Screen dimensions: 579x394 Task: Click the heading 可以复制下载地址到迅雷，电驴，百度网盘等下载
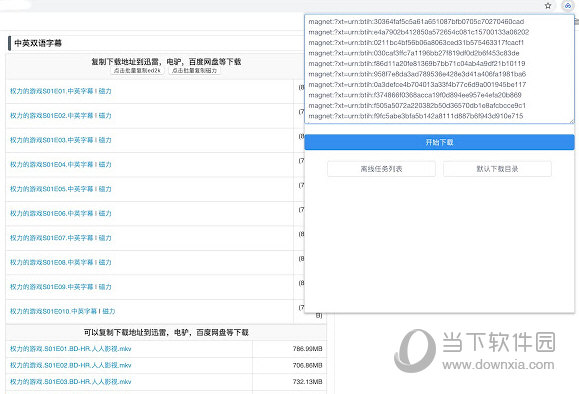point(166,332)
